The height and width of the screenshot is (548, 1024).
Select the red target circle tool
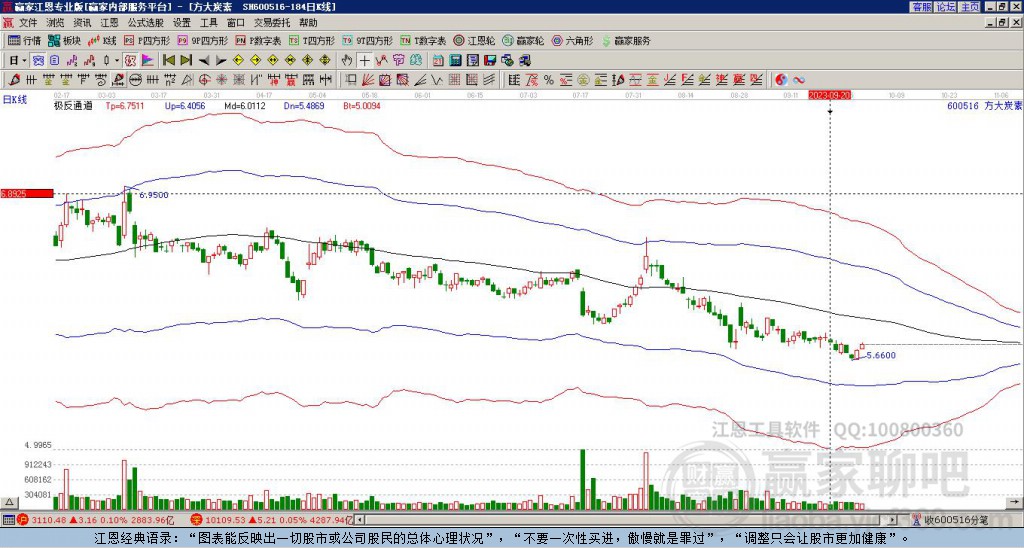coord(204,80)
